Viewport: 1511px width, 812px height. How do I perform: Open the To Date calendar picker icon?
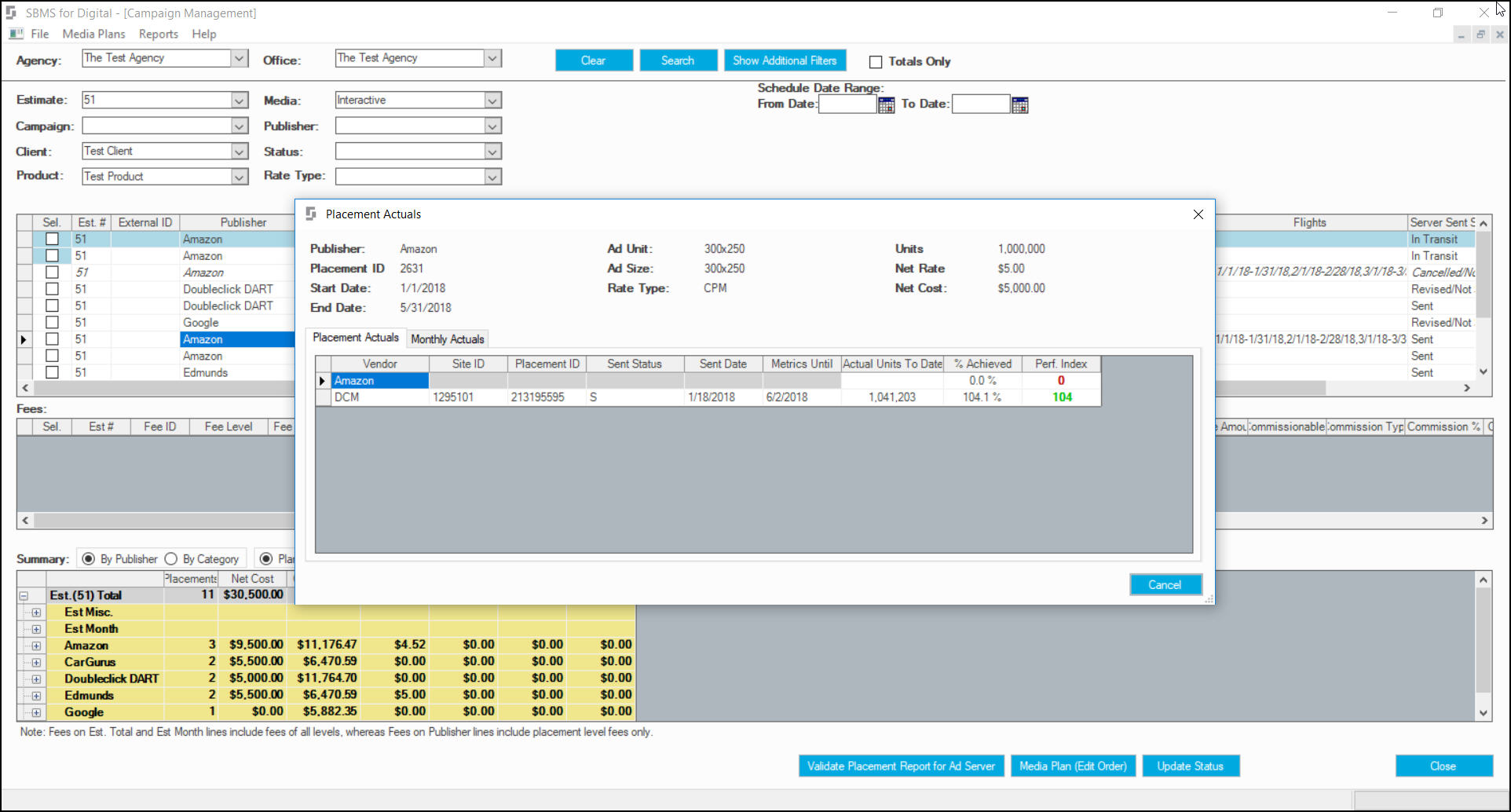(1019, 104)
